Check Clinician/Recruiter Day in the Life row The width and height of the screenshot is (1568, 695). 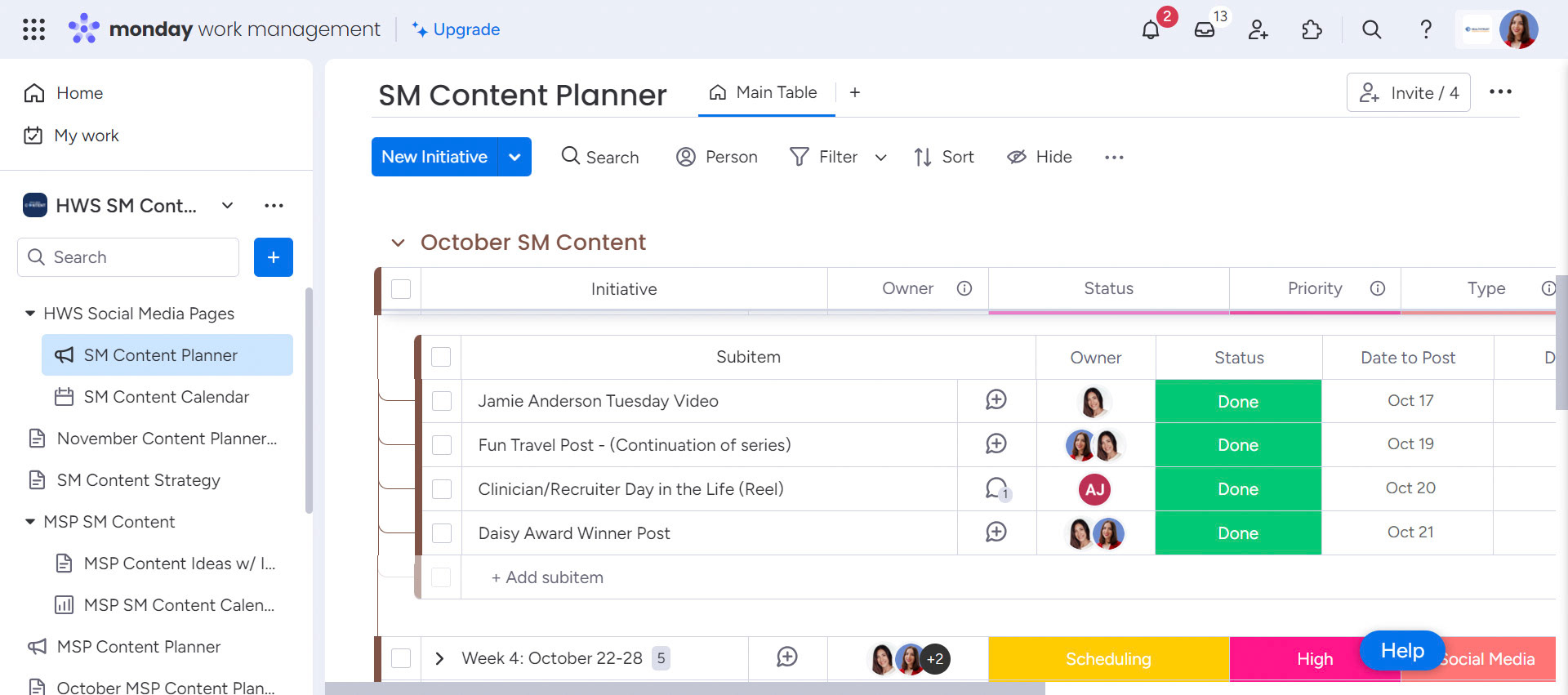pos(442,489)
